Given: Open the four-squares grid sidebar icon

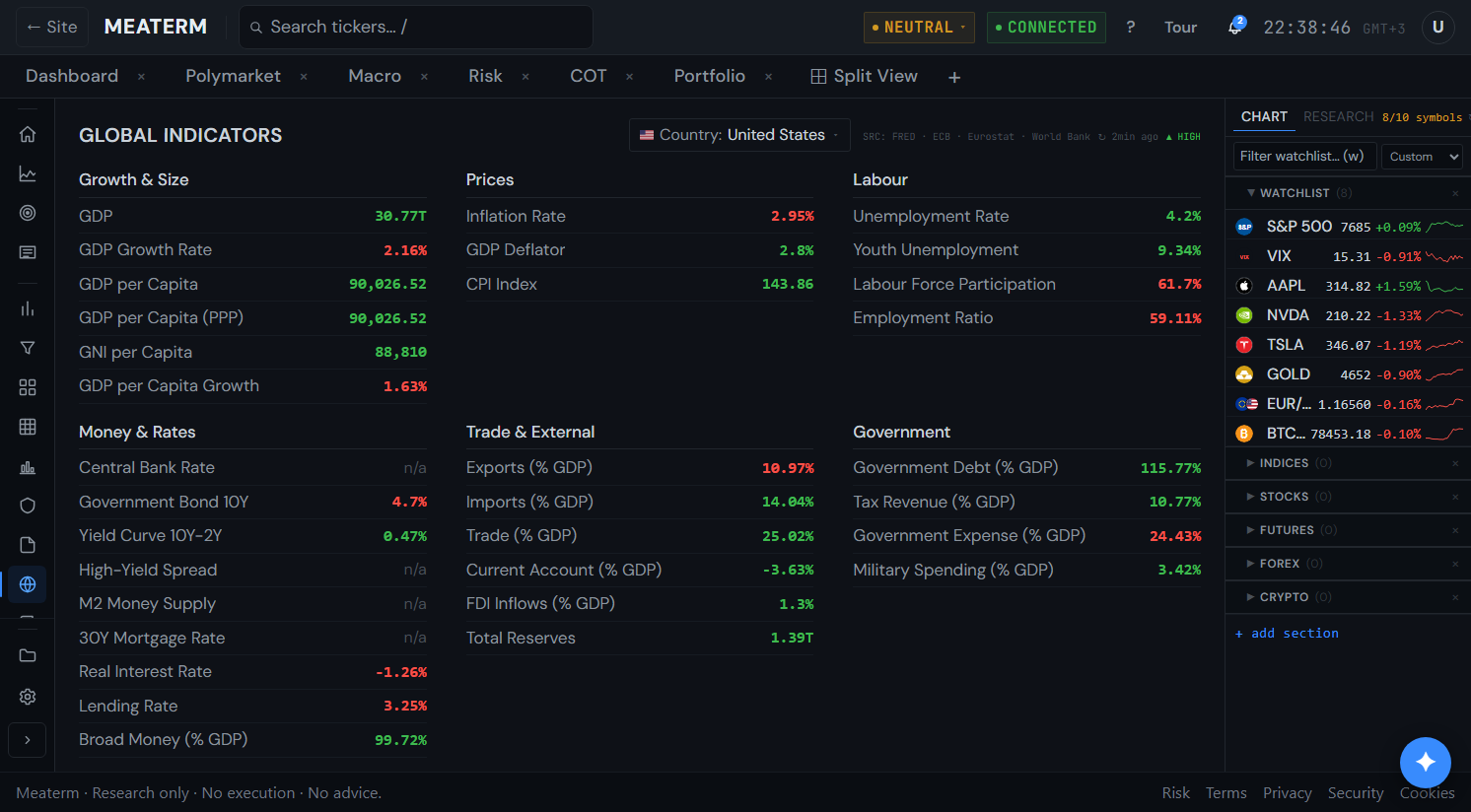Looking at the screenshot, I should (28, 387).
